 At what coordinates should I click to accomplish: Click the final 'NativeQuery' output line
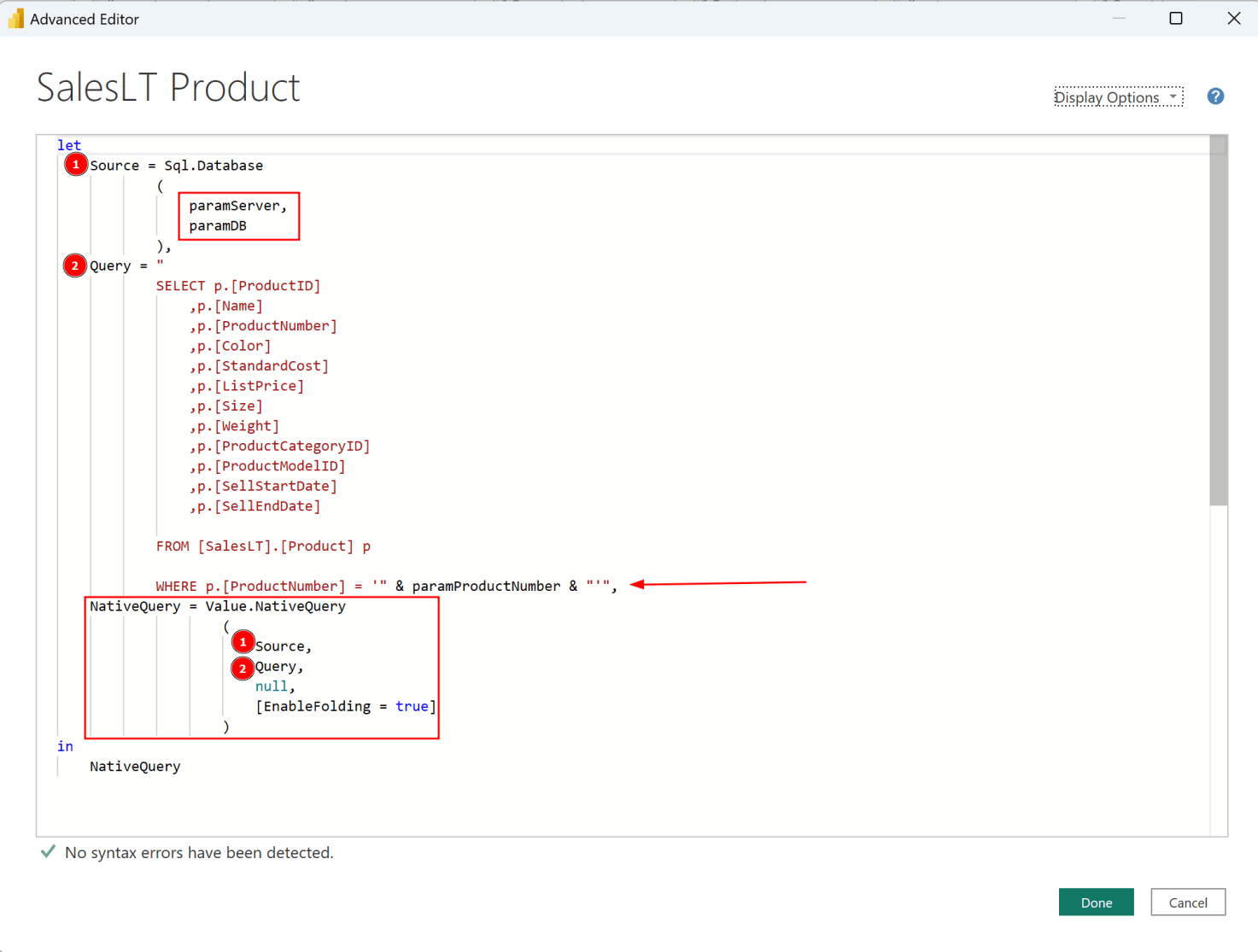(135, 767)
